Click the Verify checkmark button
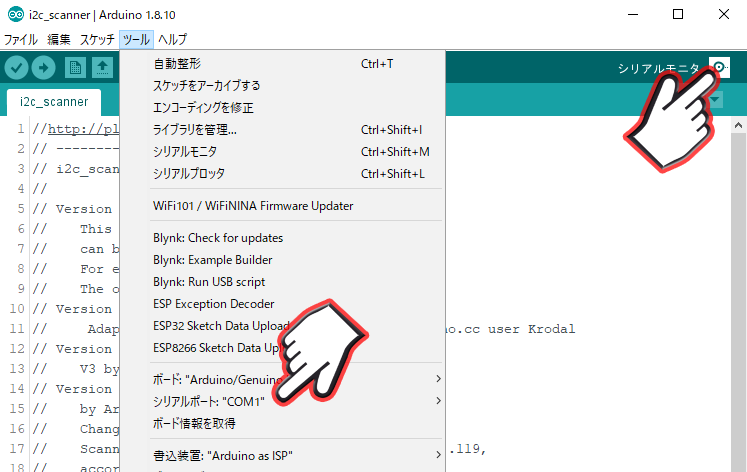 coord(16,68)
